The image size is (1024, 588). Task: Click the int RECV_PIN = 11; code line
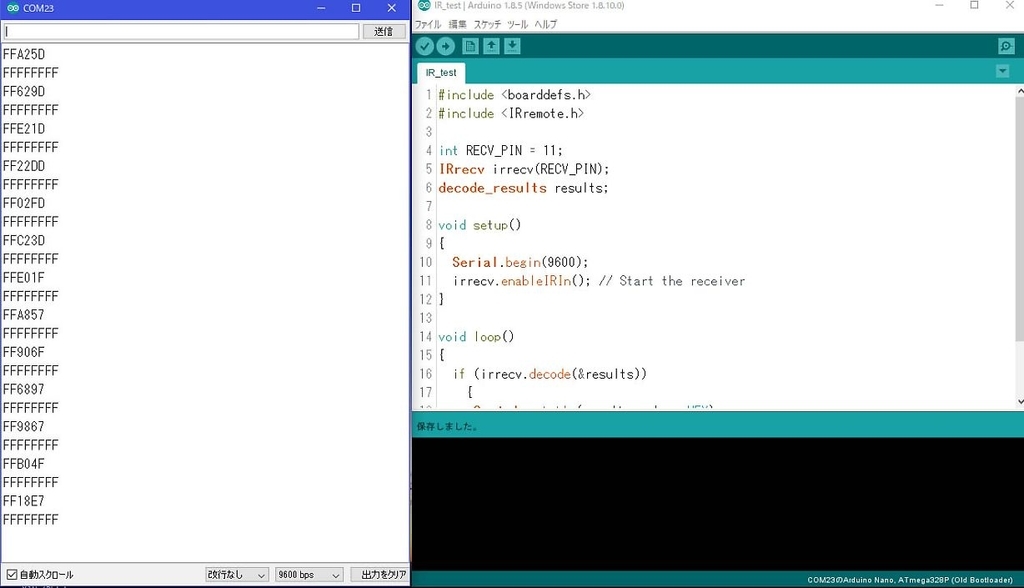tap(500, 151)
